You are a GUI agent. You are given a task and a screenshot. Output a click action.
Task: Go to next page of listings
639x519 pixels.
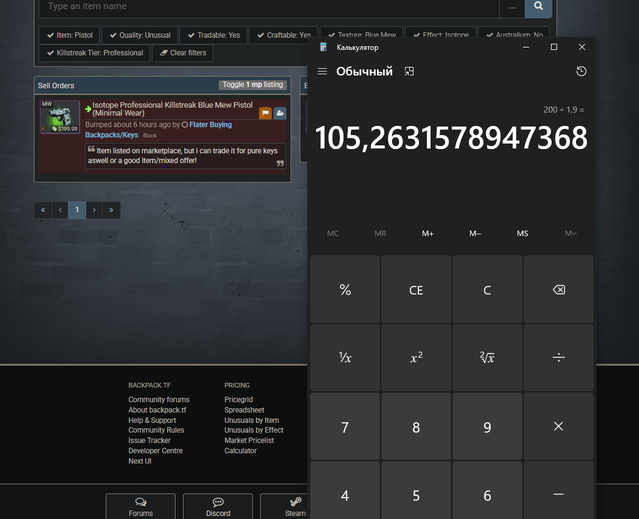(94, 210)
